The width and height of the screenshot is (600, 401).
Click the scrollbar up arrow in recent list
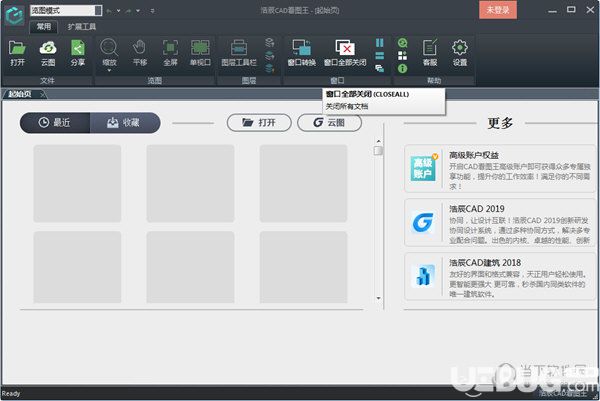pyautogui.click(x=378, y=141)
